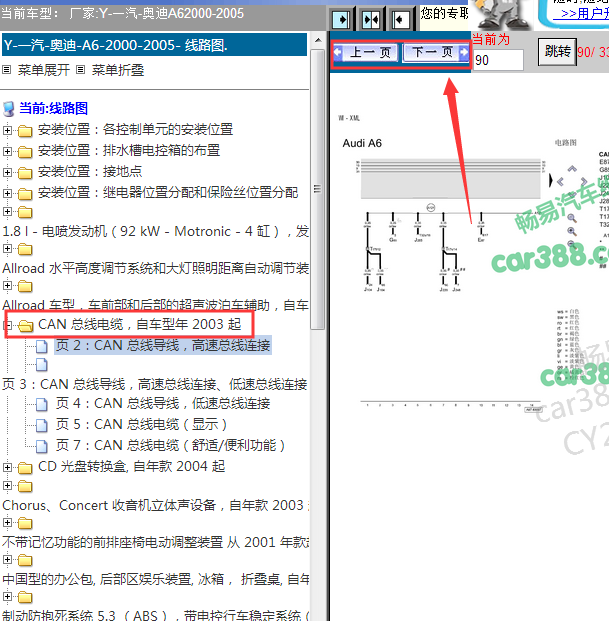Expand the 制动防抱死系统 5.3 folder node

tap(7, 596)
